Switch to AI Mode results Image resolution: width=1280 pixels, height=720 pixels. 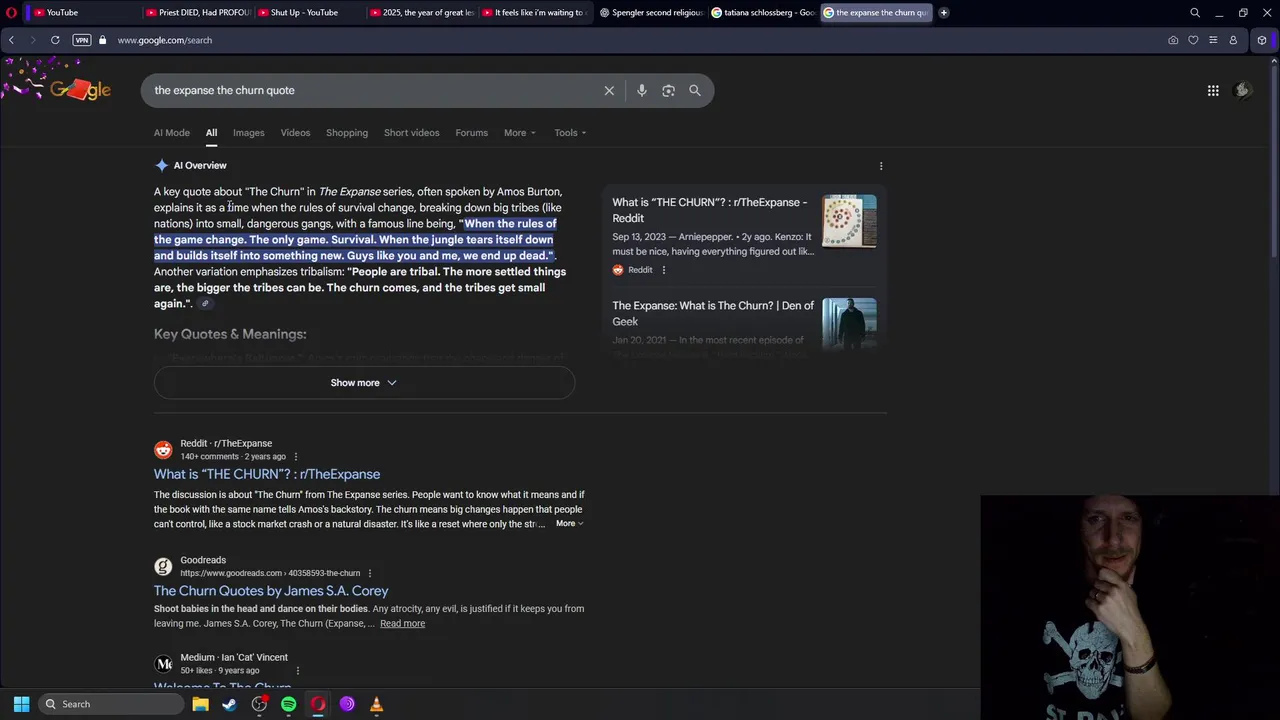point(172,133)
